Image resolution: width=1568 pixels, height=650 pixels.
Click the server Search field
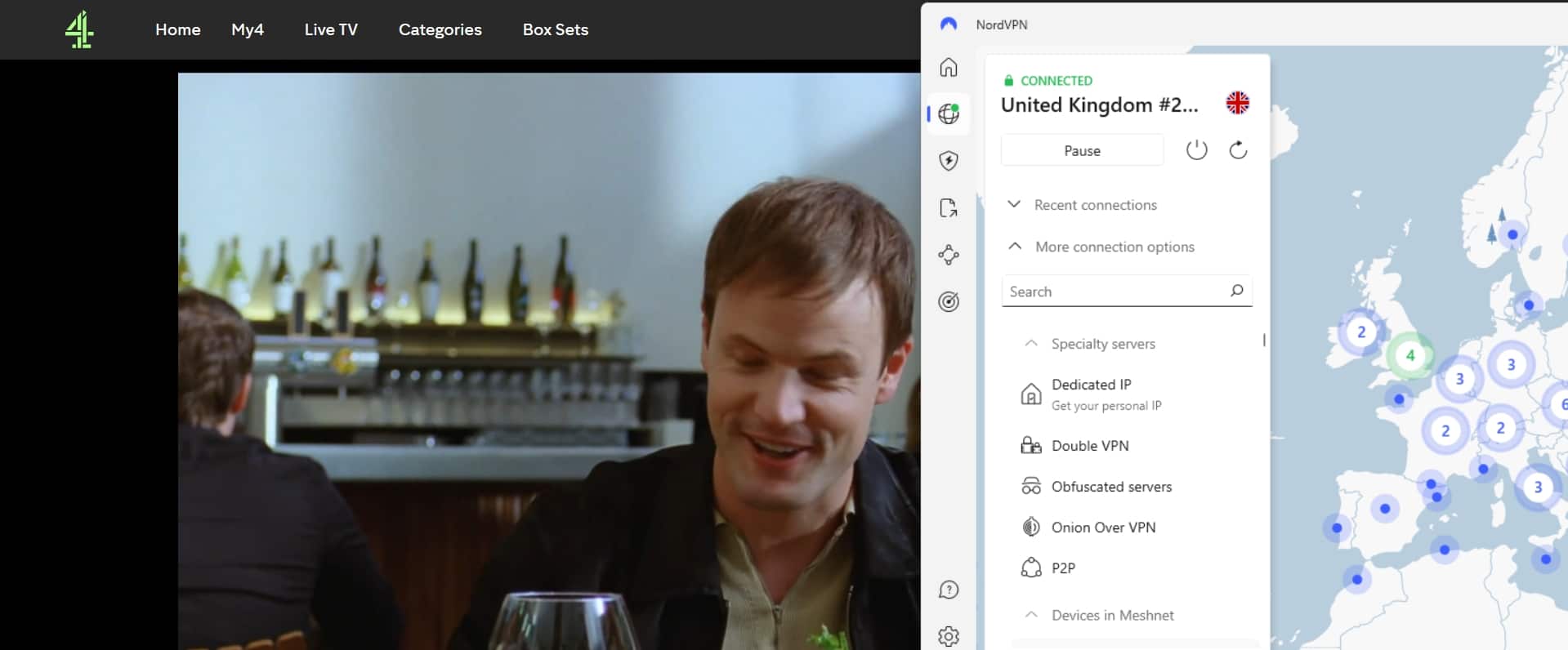pos(1127,292)
